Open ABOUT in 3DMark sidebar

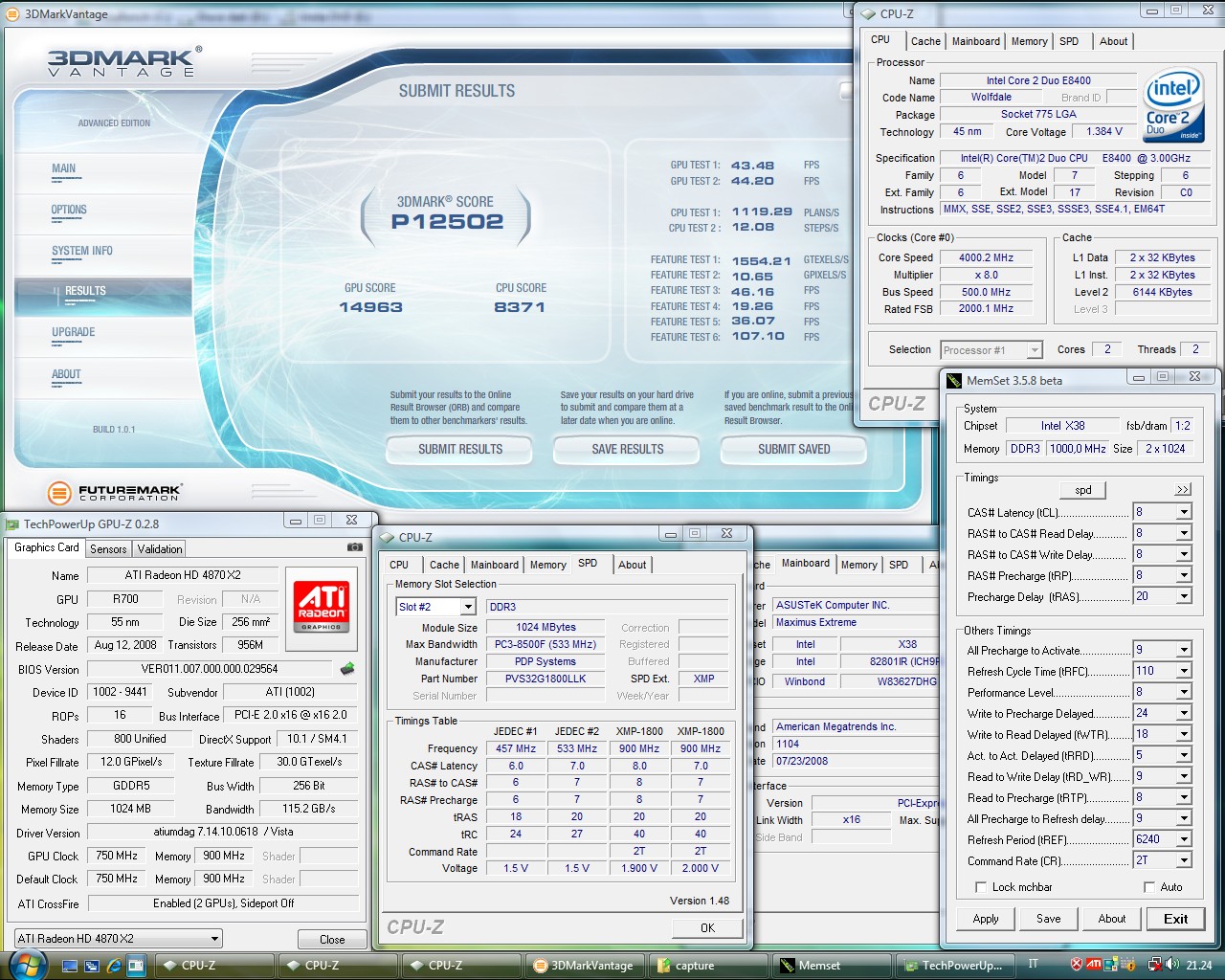coord(66,374)
